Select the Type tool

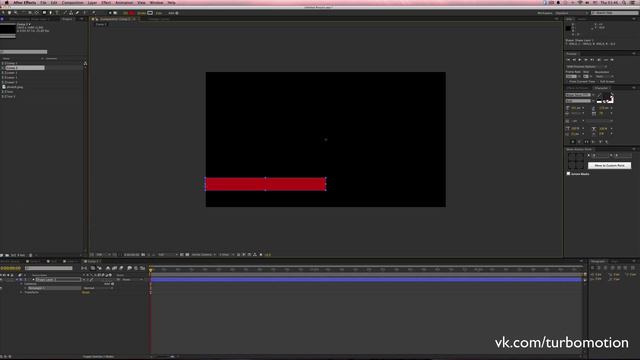click(57, 13)
